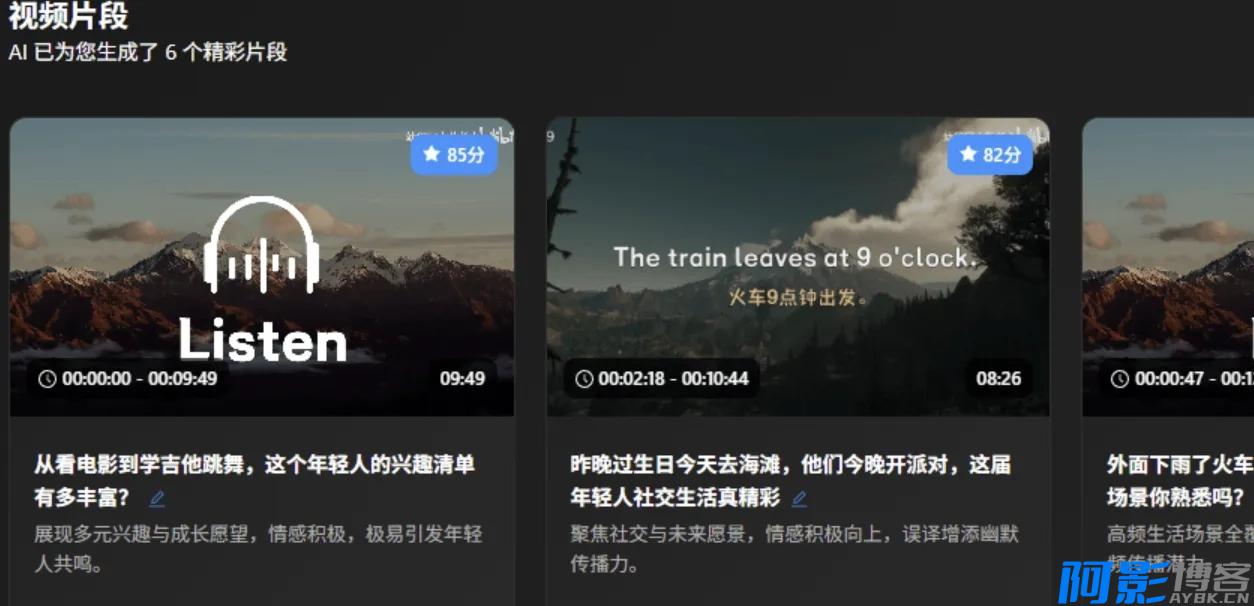Open the first clip title 从看电影到学吉他跳舞
Image resolution: width=1254 pixels, height=606 pixels.
tap(254, 480)
